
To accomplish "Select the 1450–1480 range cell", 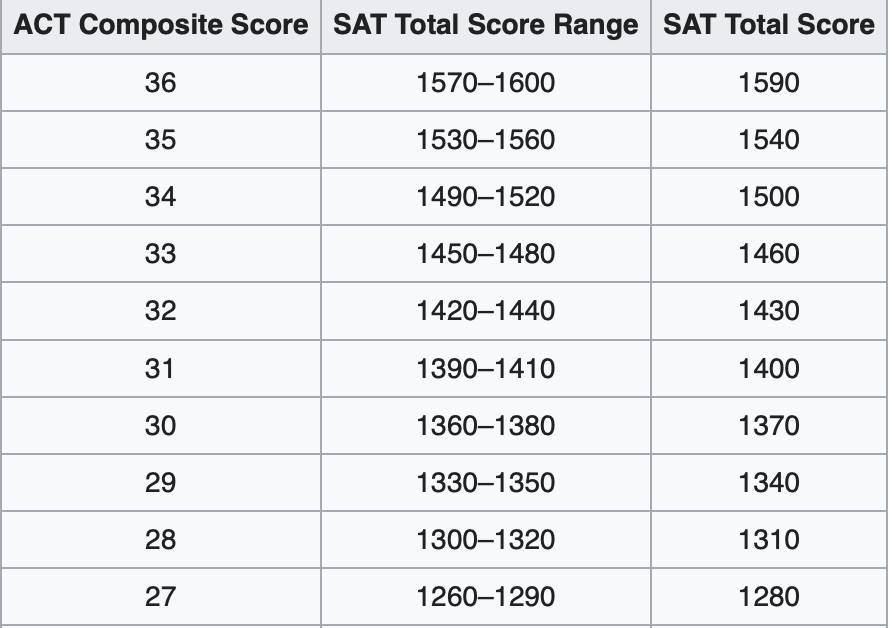I will tap(486, 254).
